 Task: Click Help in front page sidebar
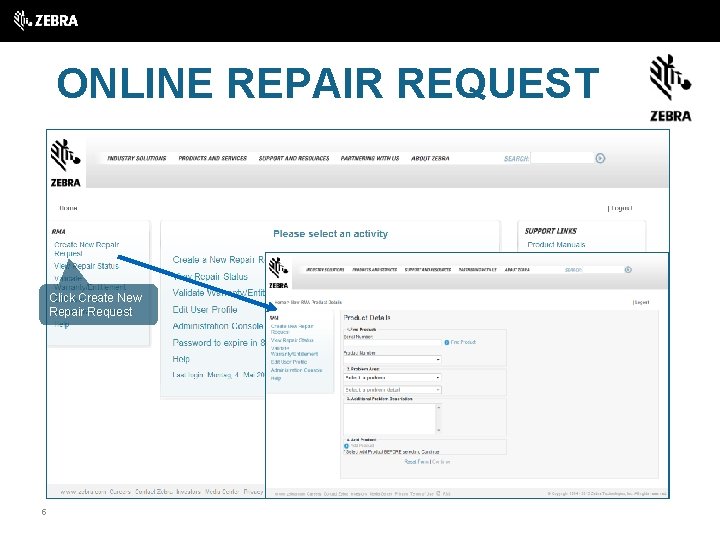[276, 378]
